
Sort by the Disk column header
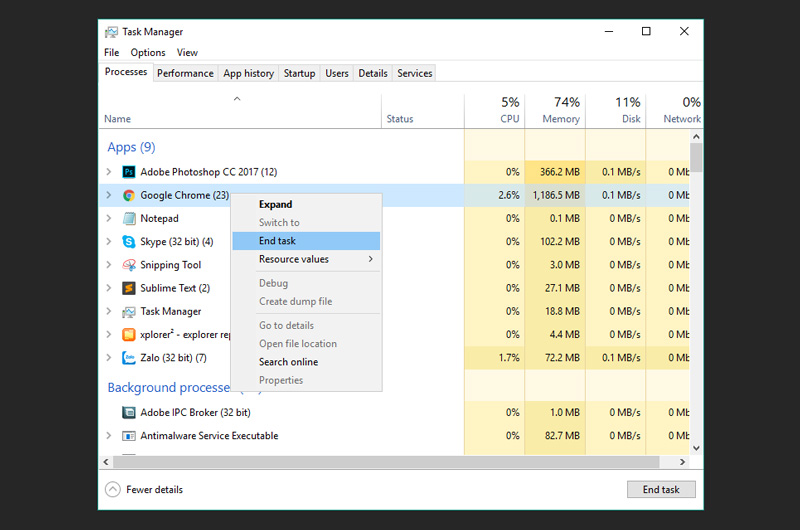(x=616, y=111)
